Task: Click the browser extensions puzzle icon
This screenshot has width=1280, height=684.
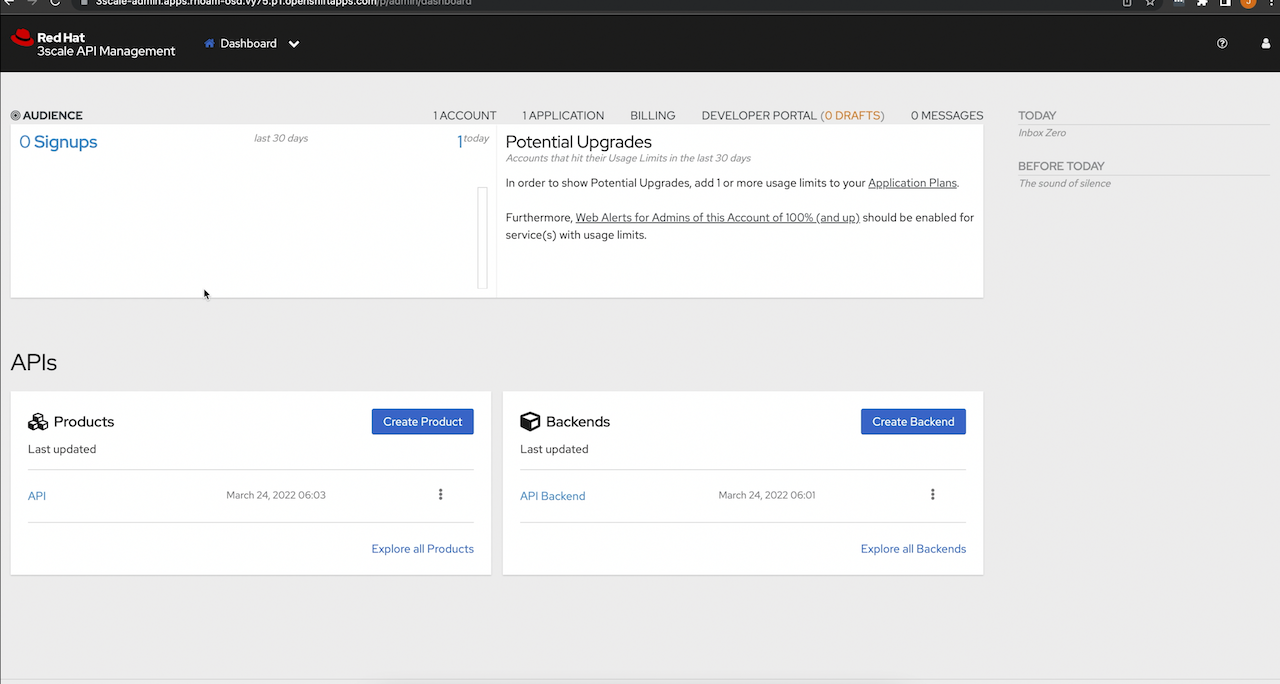Action: tap(1201, 4)
